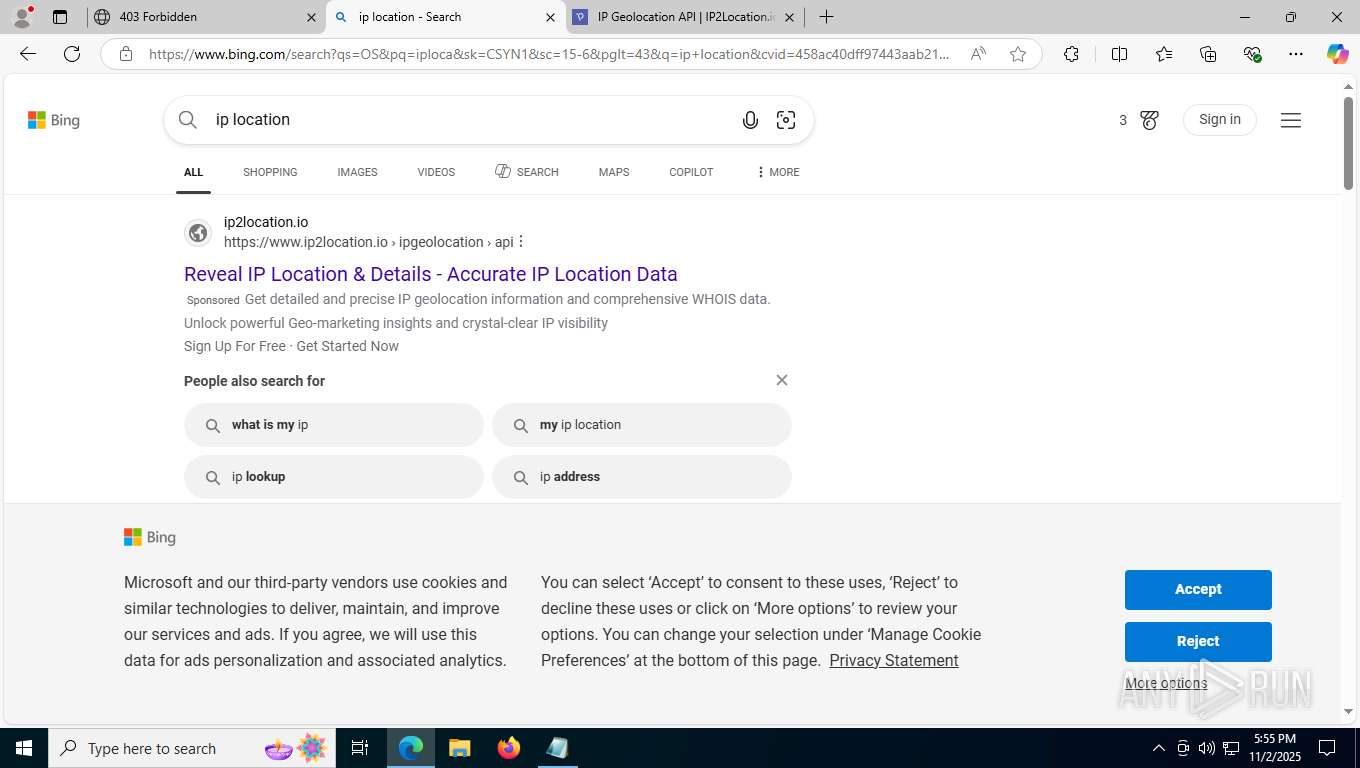
Task: Select the SEARCH results tab
Action: point(527,172)
